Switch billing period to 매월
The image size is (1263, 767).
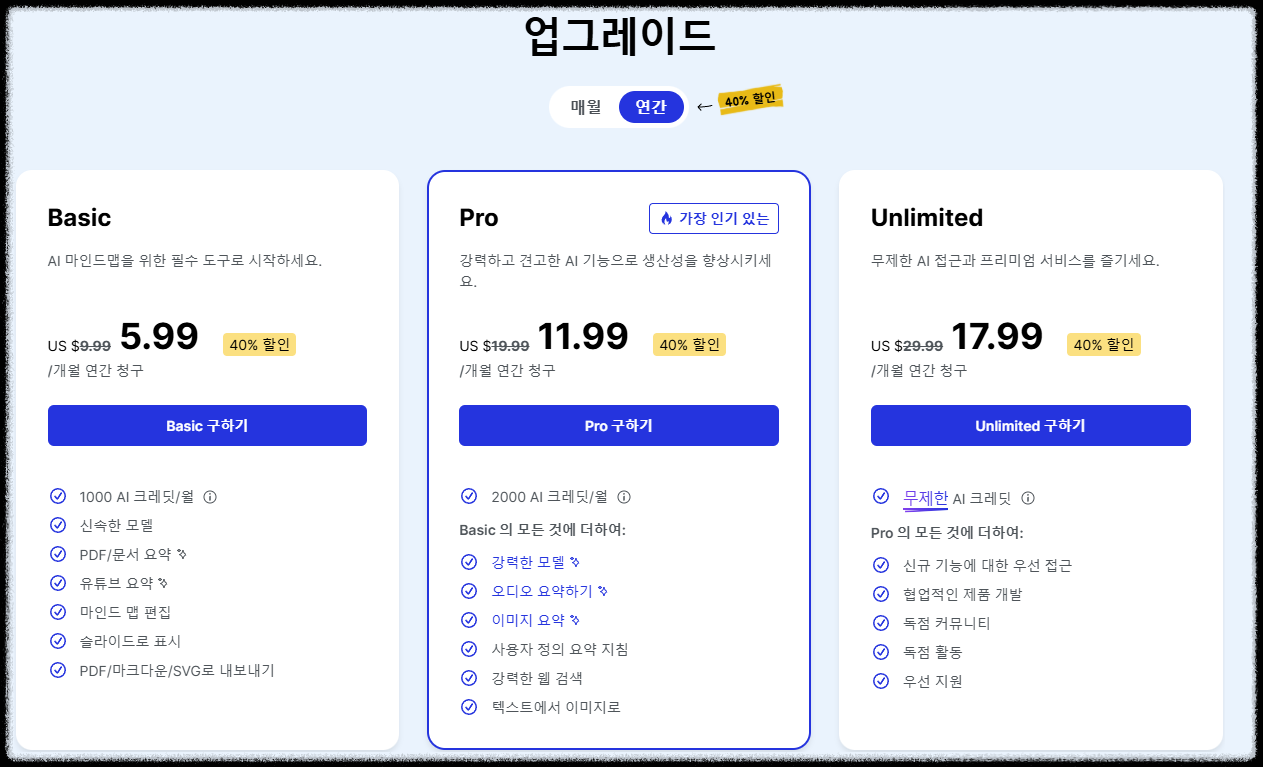(x=585, y=106)
